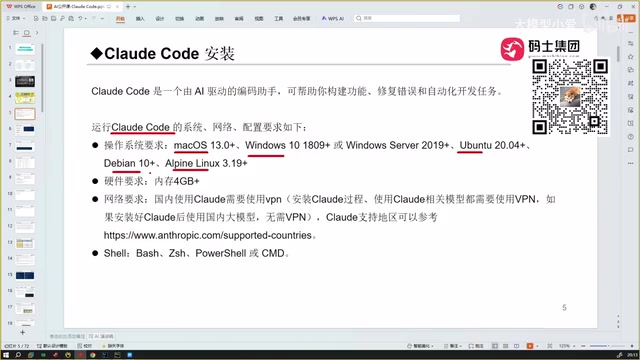Select the 工具 Tools ribbon tab
This screenshot has width=640, height=360.
click(278, 19)
